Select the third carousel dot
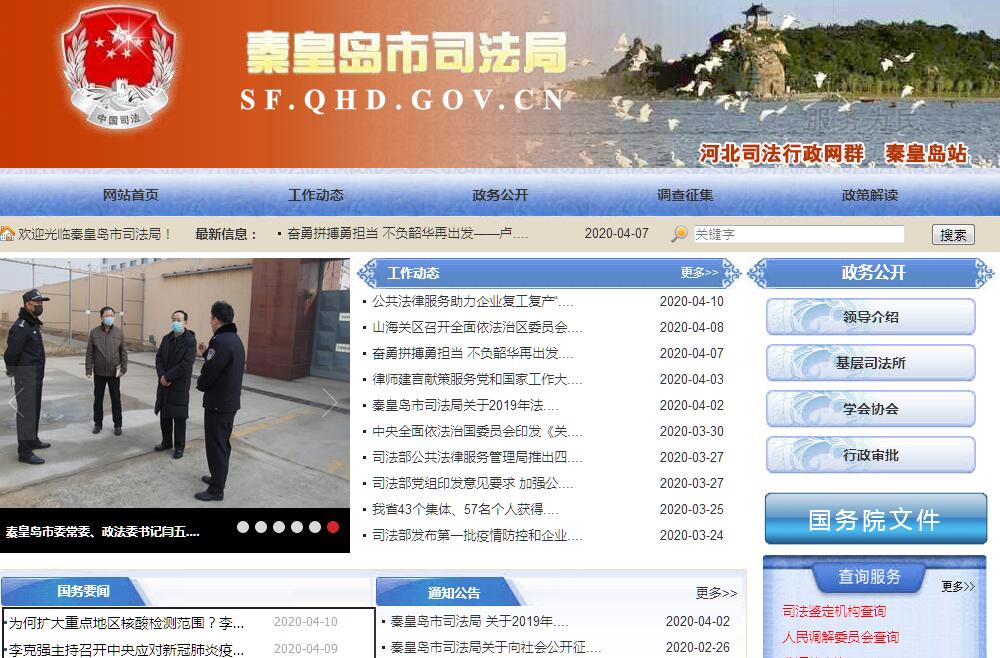The image size is (1000, 658). click(x=279, y=527)
